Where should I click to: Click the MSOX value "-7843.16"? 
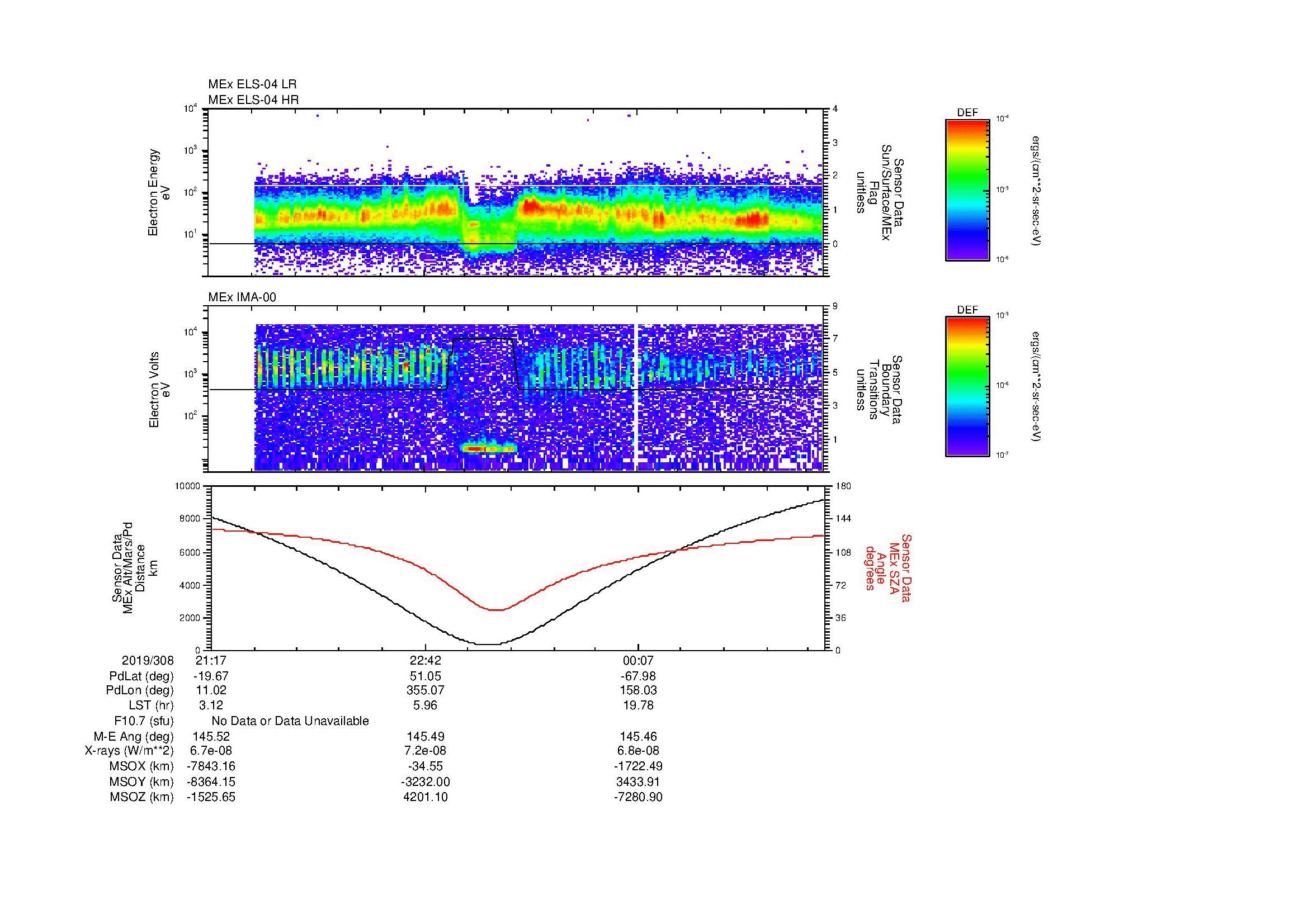click(x=211, y=766)
